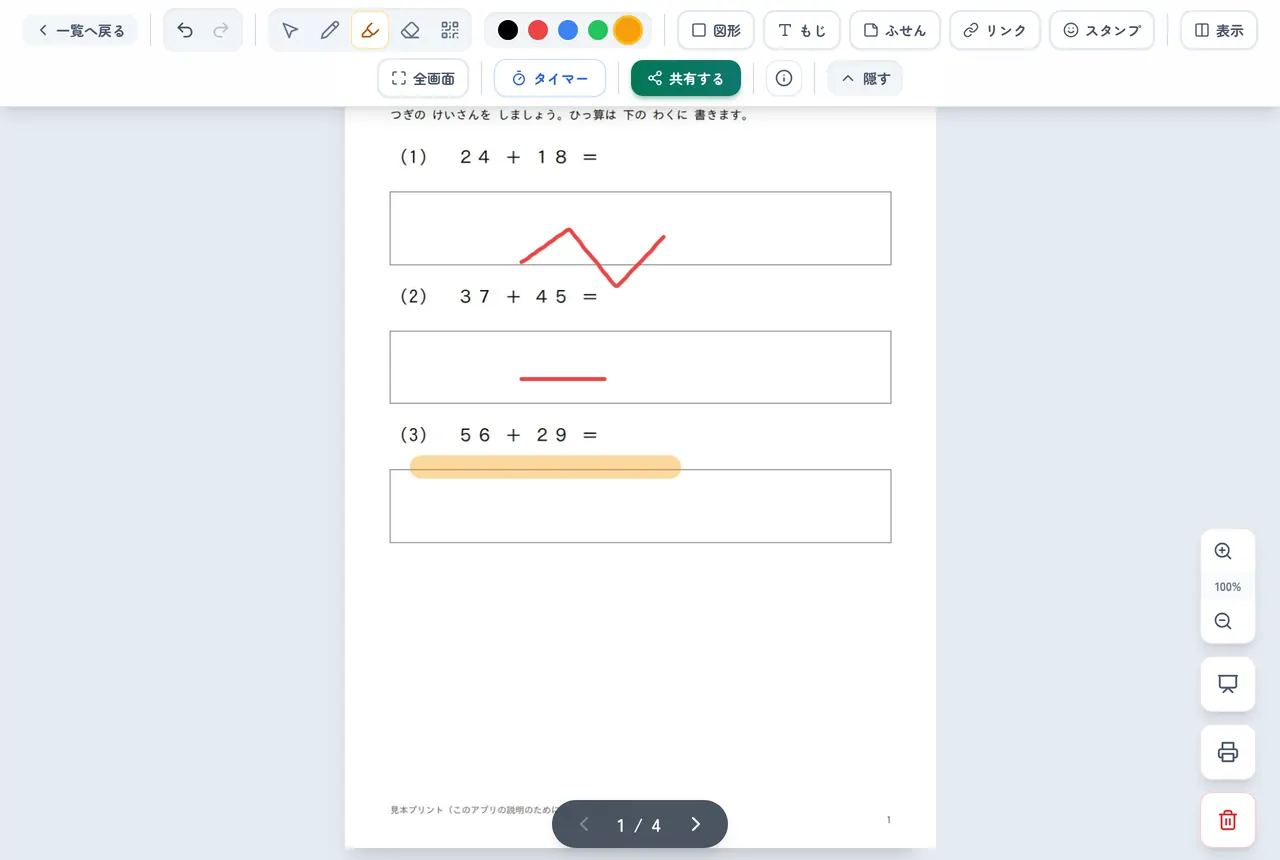
Task: Click the 共有する share button
Action: click(686, 78)
